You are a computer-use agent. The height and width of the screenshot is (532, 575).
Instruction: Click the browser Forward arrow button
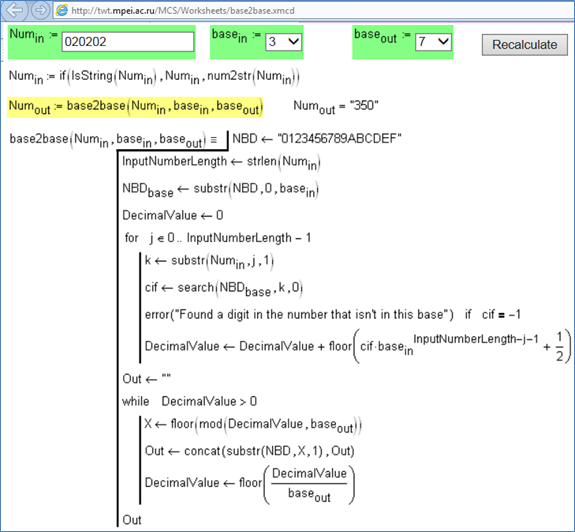[40, 10]
